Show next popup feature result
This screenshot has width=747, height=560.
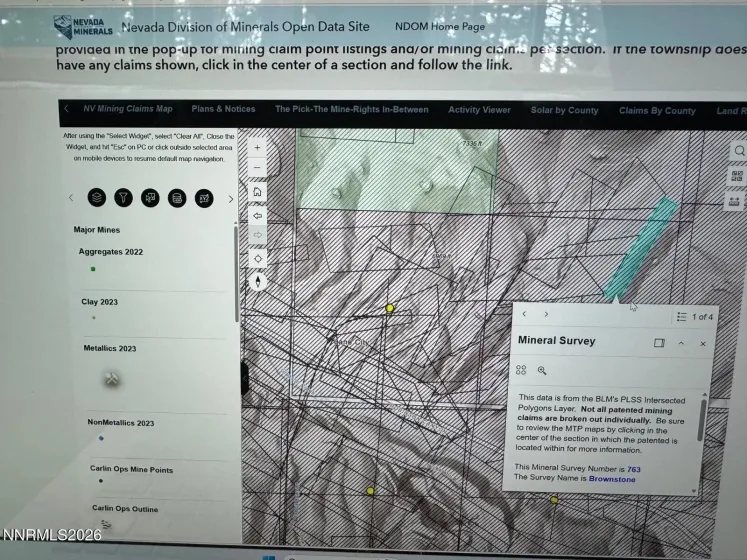[x=546, y=315]
